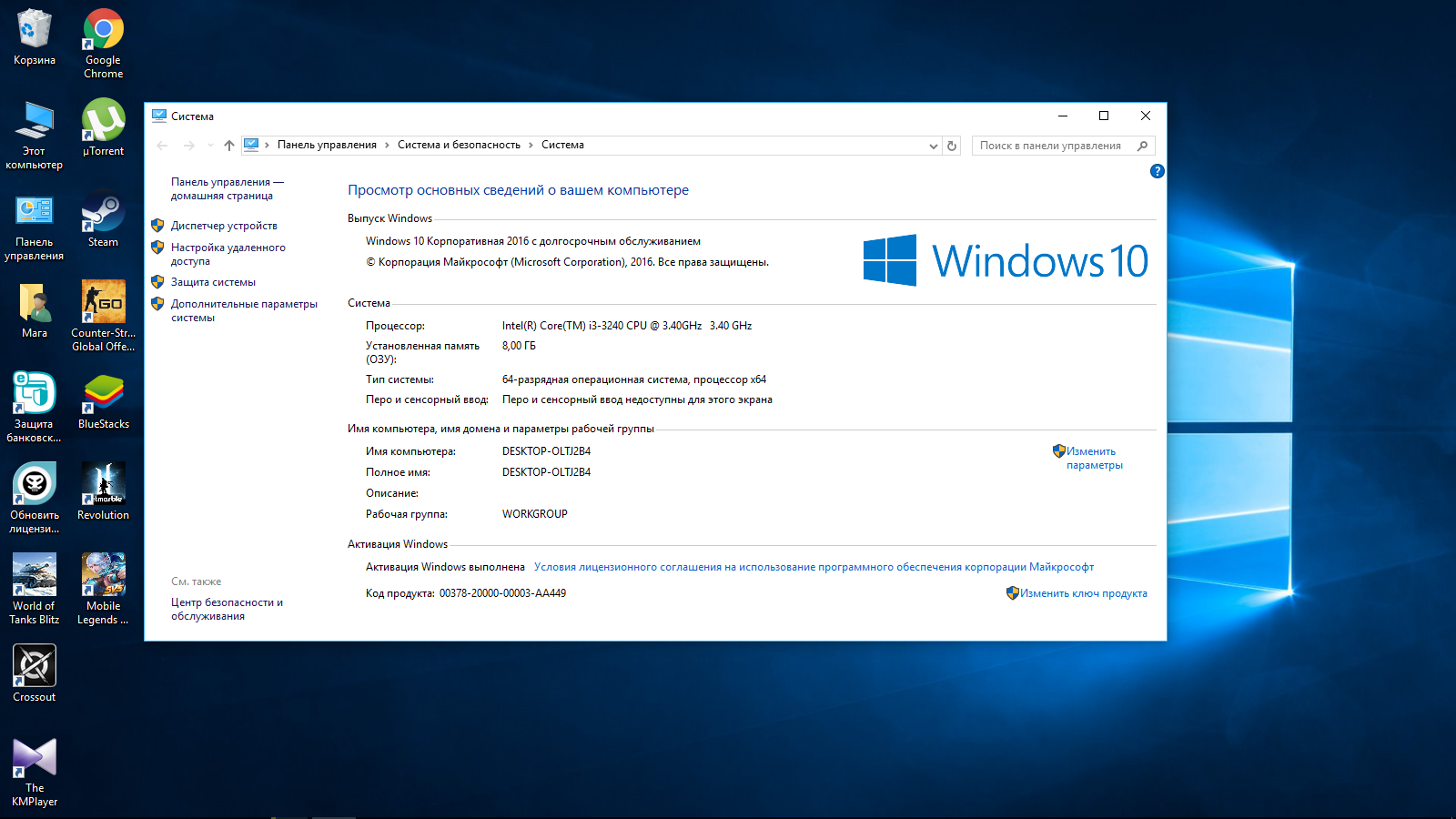Open Диспетчер устройств
The width and height of the screenshot is (1456, 819).
pyautogui.click(x=224, y=226)
